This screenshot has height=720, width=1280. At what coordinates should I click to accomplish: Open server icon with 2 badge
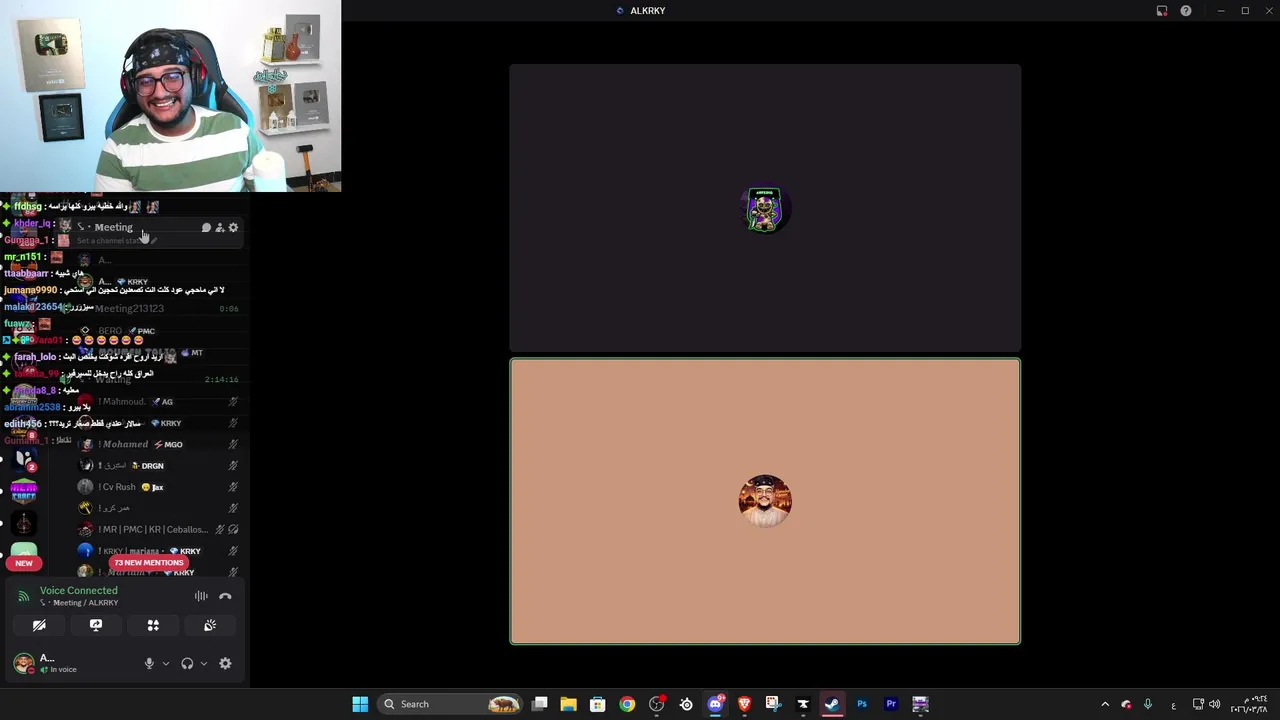24,459
